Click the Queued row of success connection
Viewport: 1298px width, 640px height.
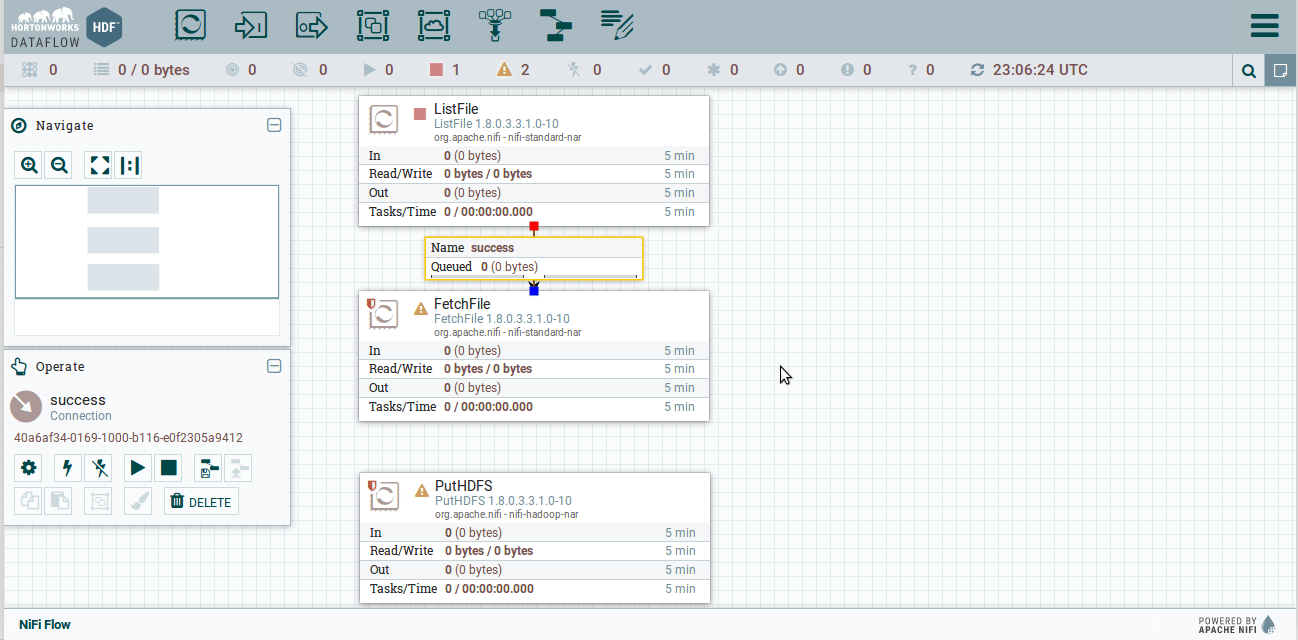click(533, 267)
